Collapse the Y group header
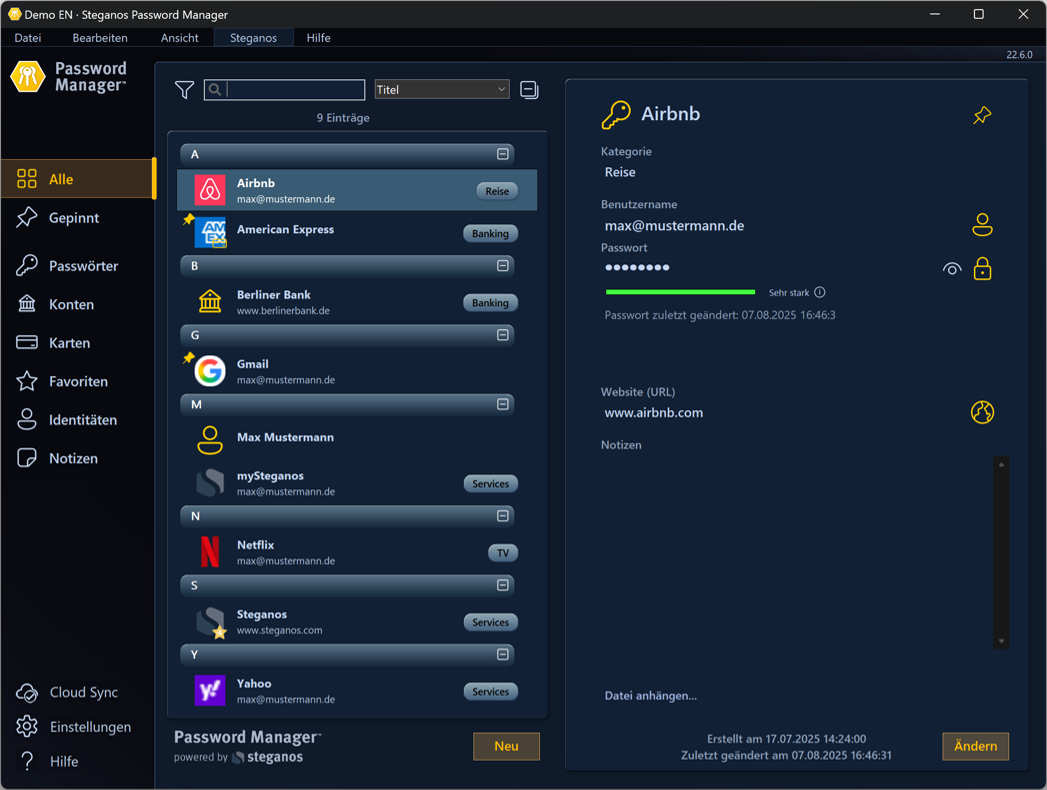The width and height of the screenshot is (1047, 790). tap(502, 654)
